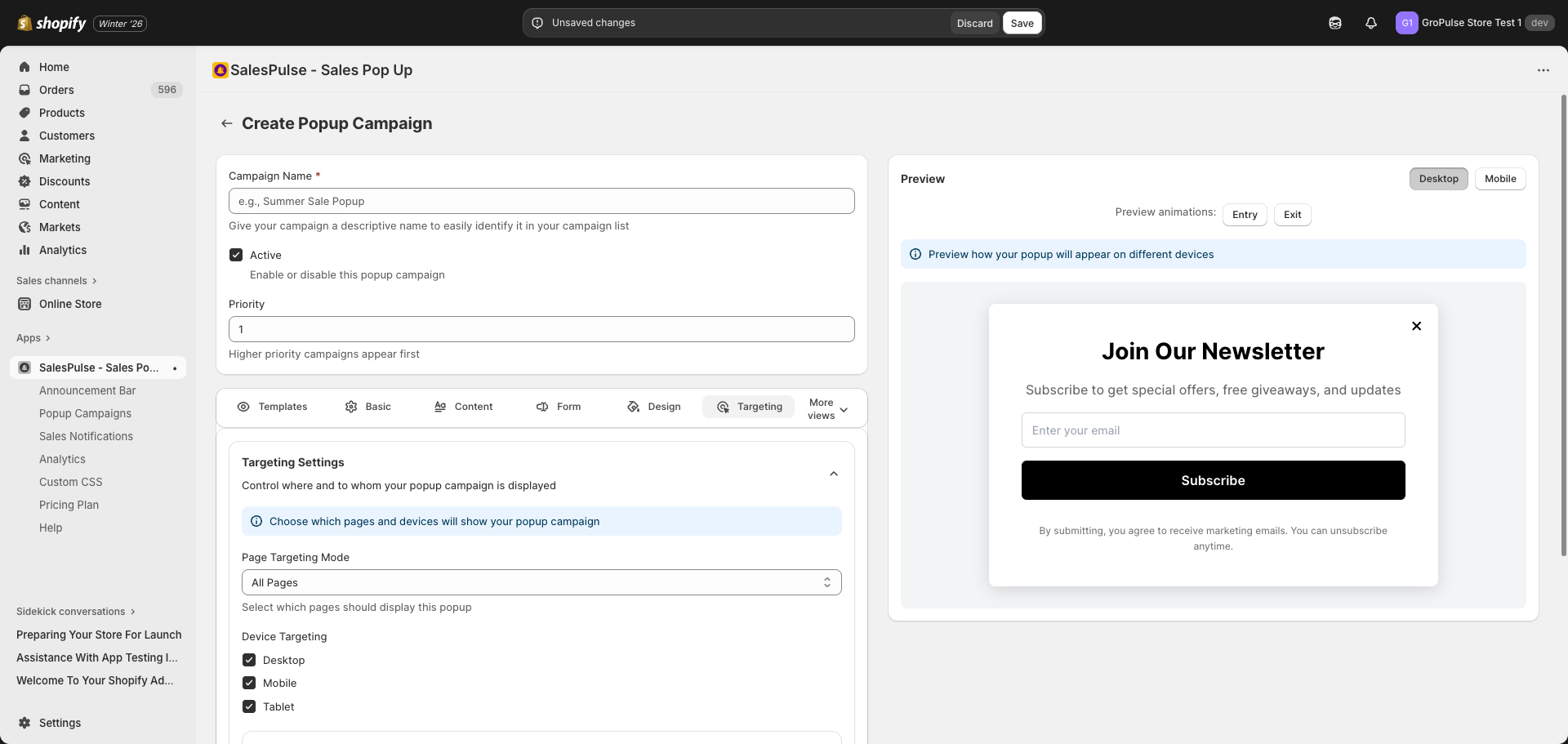This screenshot has height=744, width=1568.
Task: Open the notifications bell icon
Action: 1371,23
